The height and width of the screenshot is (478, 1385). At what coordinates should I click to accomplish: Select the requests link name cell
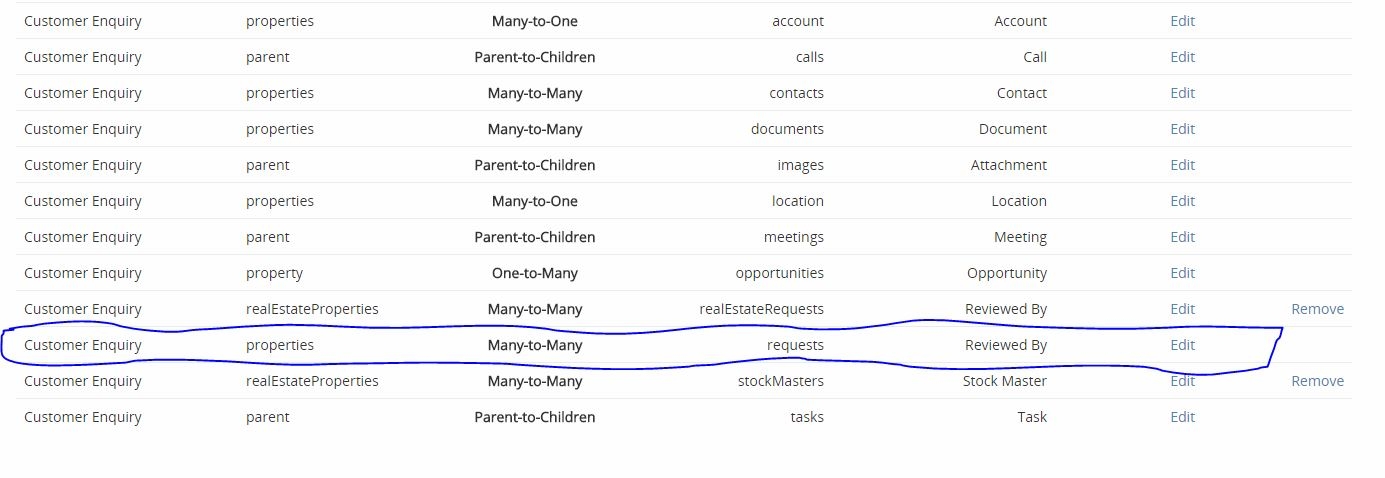coord(796,345)
